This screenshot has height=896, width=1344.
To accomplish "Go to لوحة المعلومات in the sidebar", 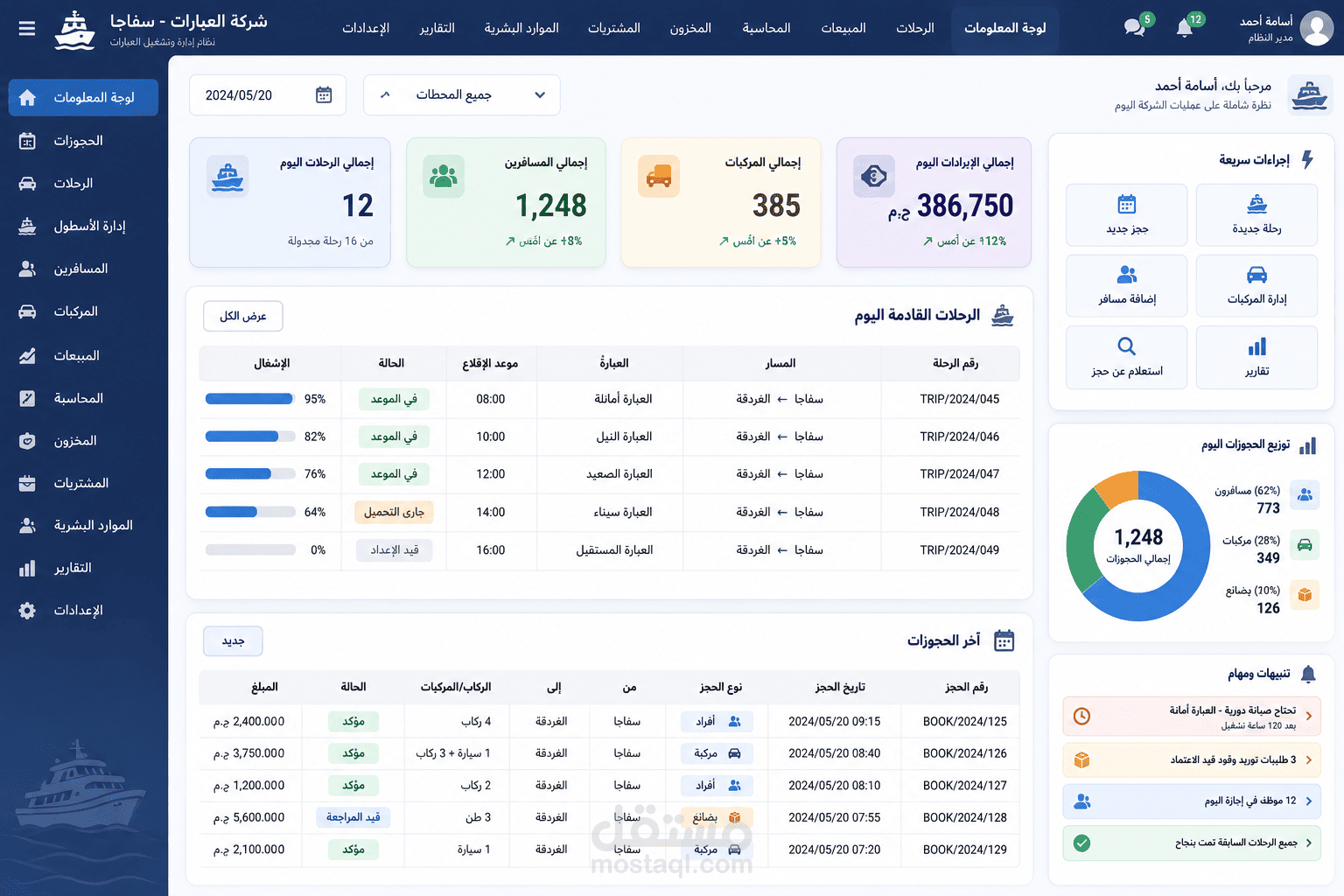I will pos(83,97).
